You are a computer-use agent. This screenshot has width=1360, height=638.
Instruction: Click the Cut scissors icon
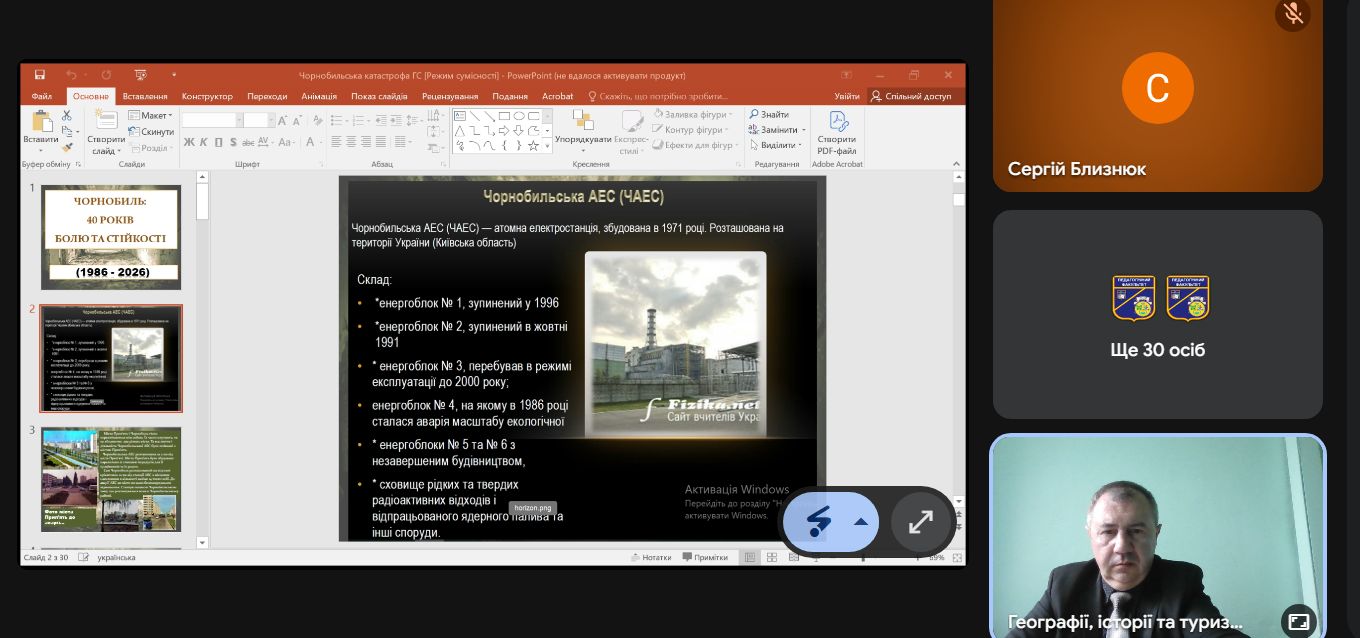pos(67,116)
